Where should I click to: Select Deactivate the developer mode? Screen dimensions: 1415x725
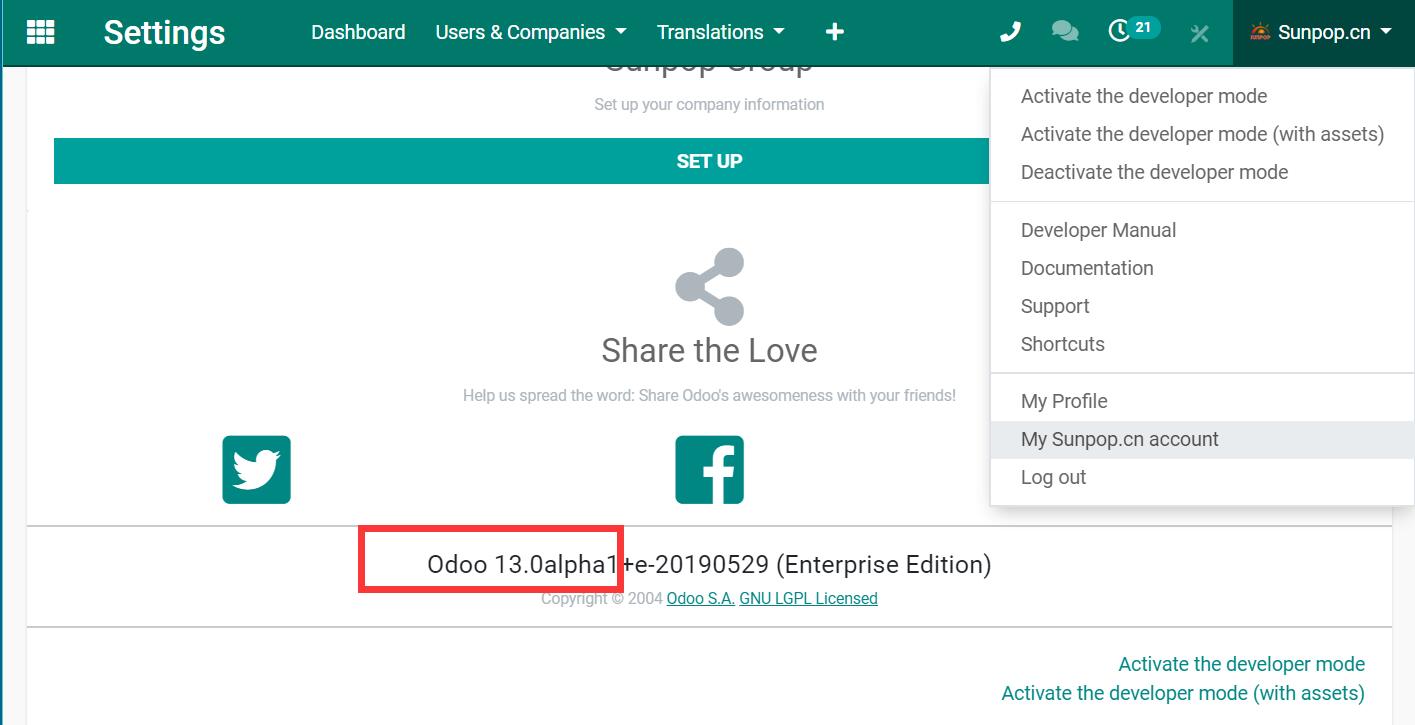pyautogui.click(x=1154, y=172)
